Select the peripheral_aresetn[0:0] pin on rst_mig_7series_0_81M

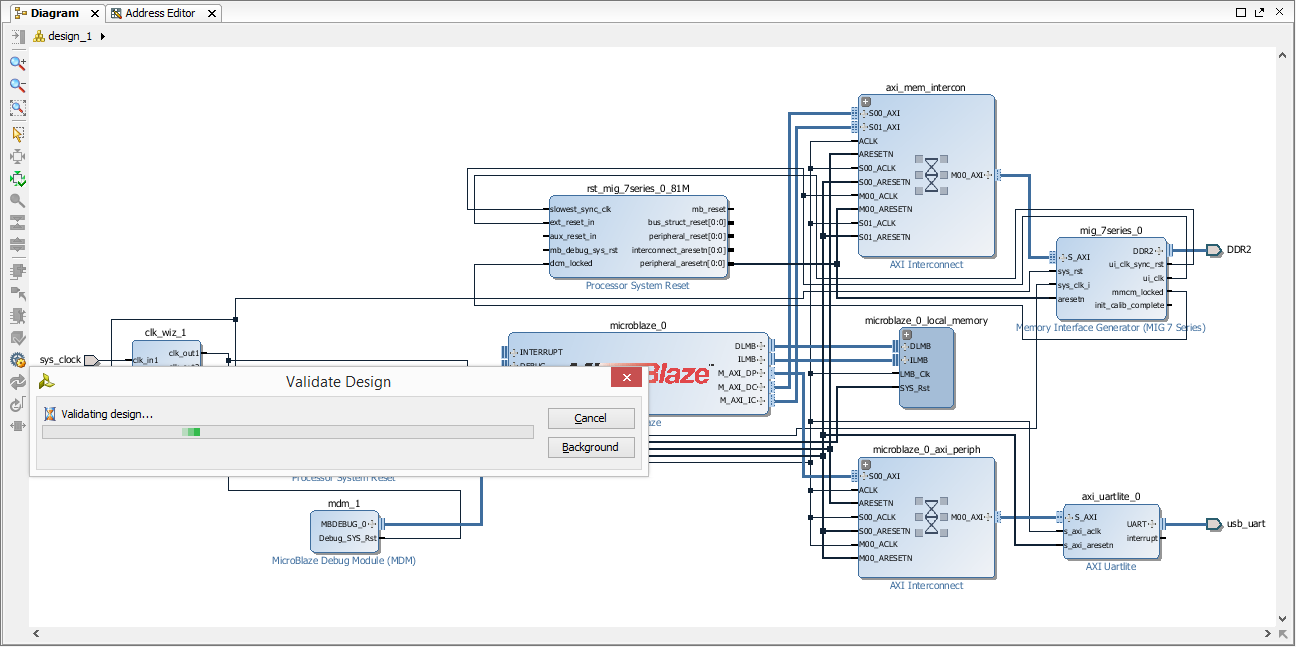click(x=682, y=264)
